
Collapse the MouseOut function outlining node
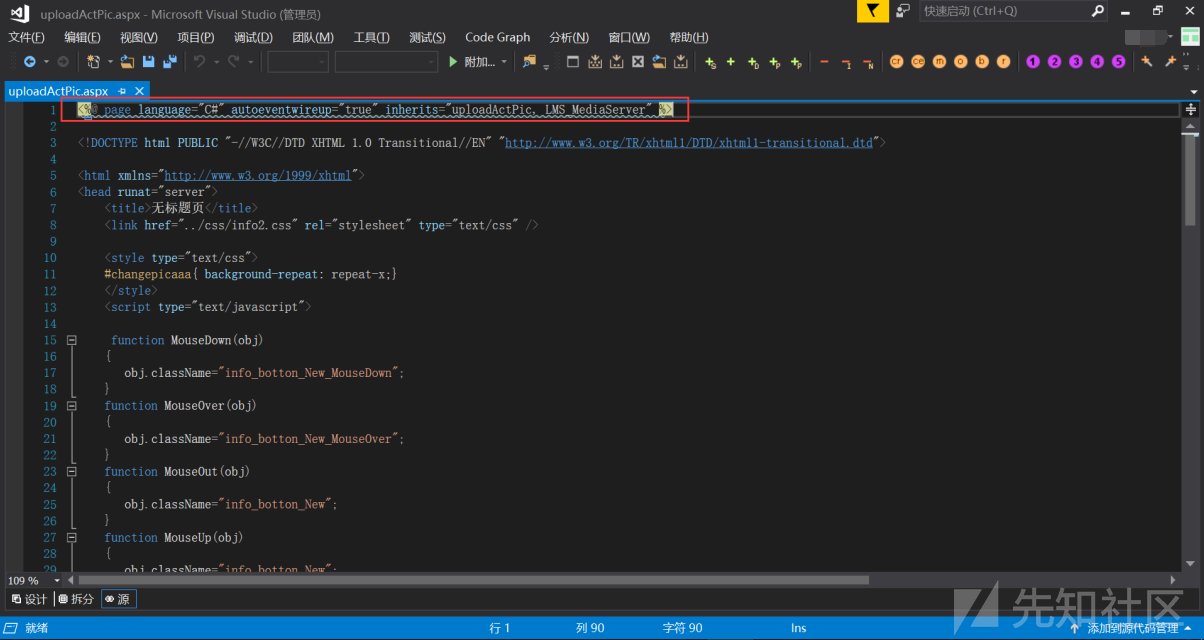click(71, 471)
